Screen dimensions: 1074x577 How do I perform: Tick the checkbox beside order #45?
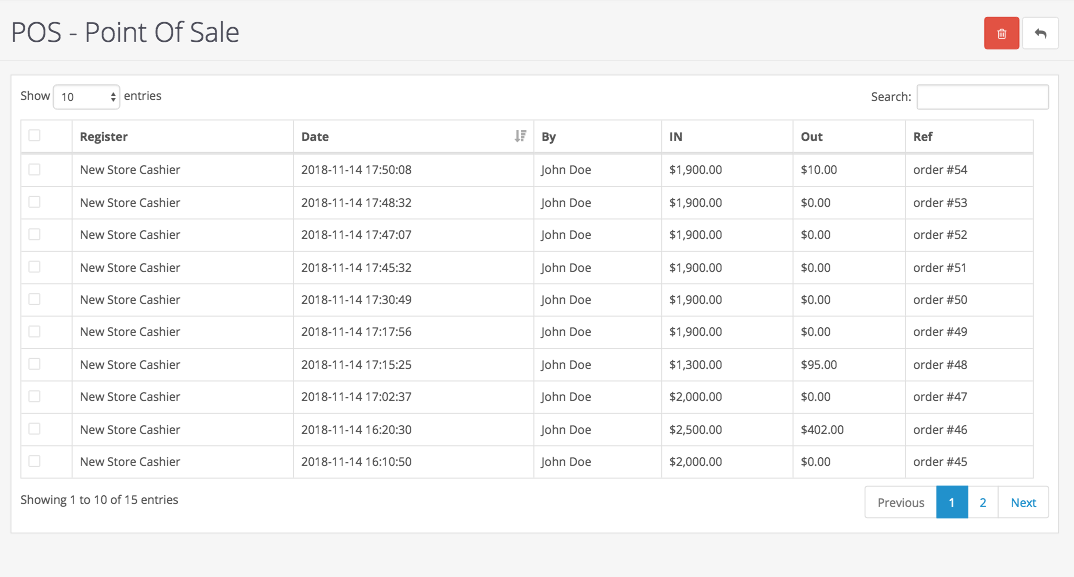point(35,461)
